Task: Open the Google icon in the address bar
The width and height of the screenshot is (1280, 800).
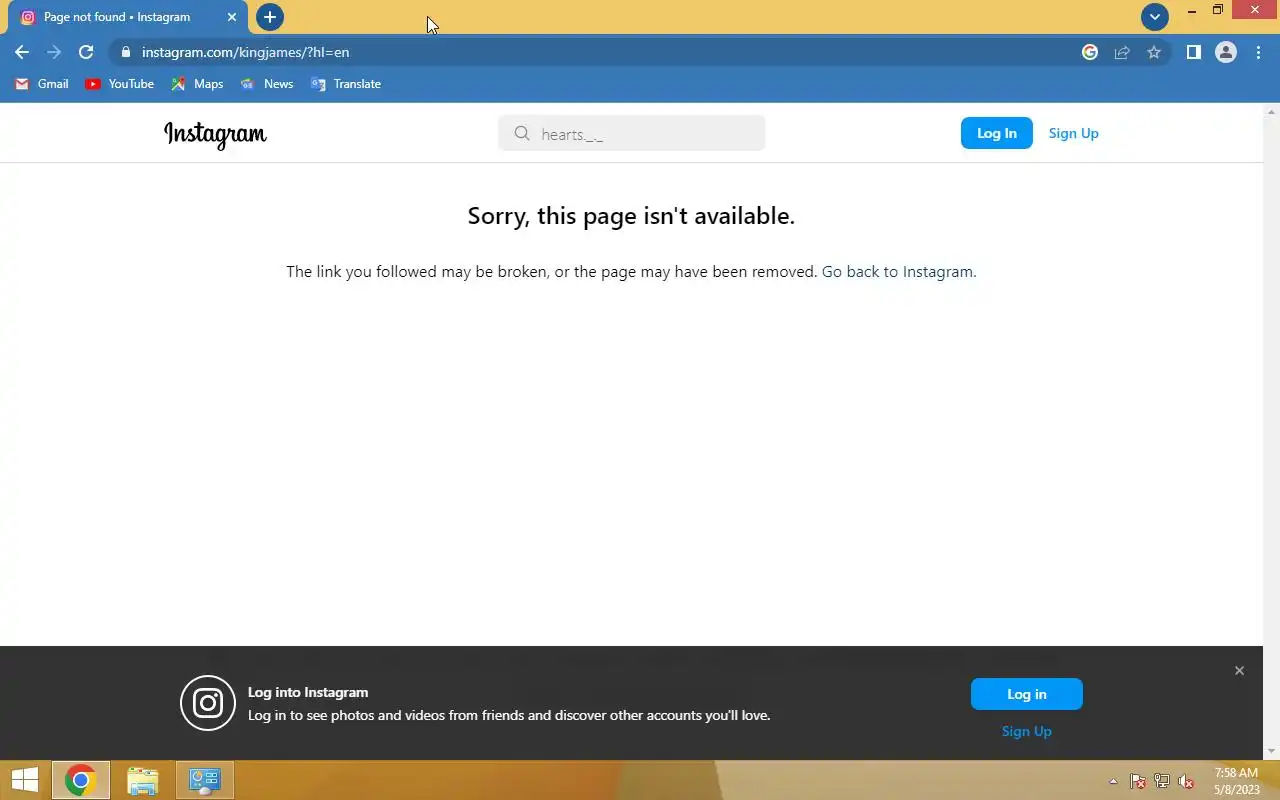Action: [x=1090, y=52]
